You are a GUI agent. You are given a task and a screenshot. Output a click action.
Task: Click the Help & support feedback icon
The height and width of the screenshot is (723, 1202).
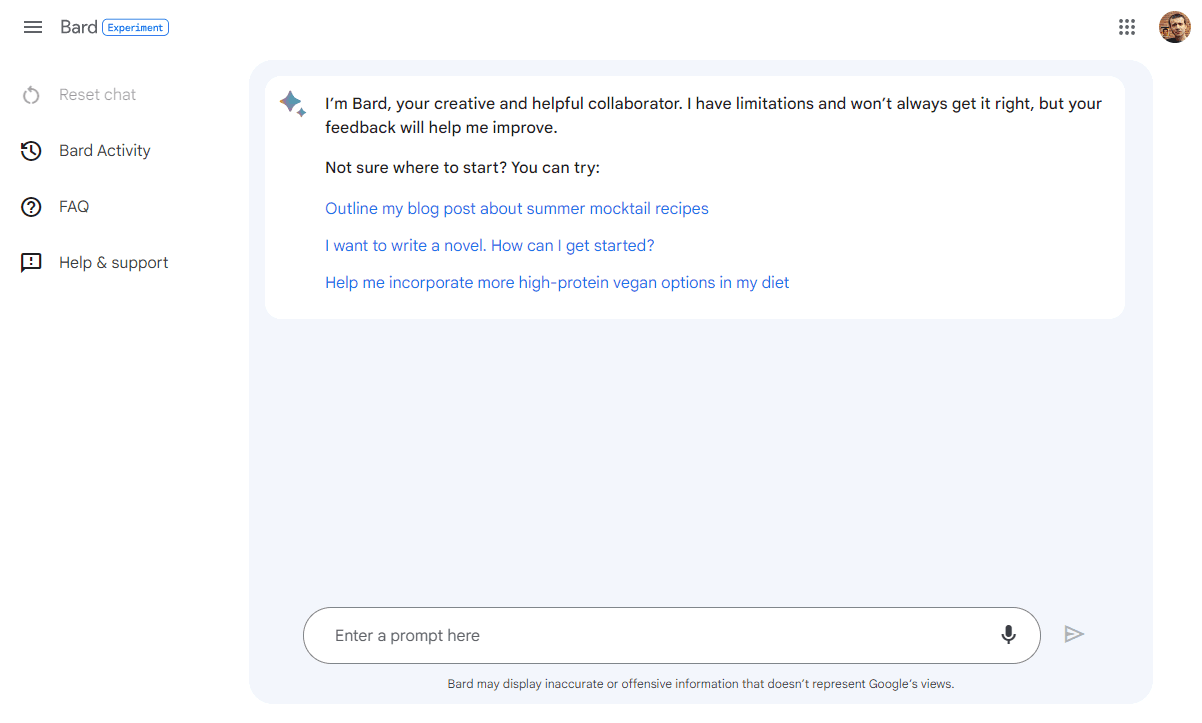(31, 263)
